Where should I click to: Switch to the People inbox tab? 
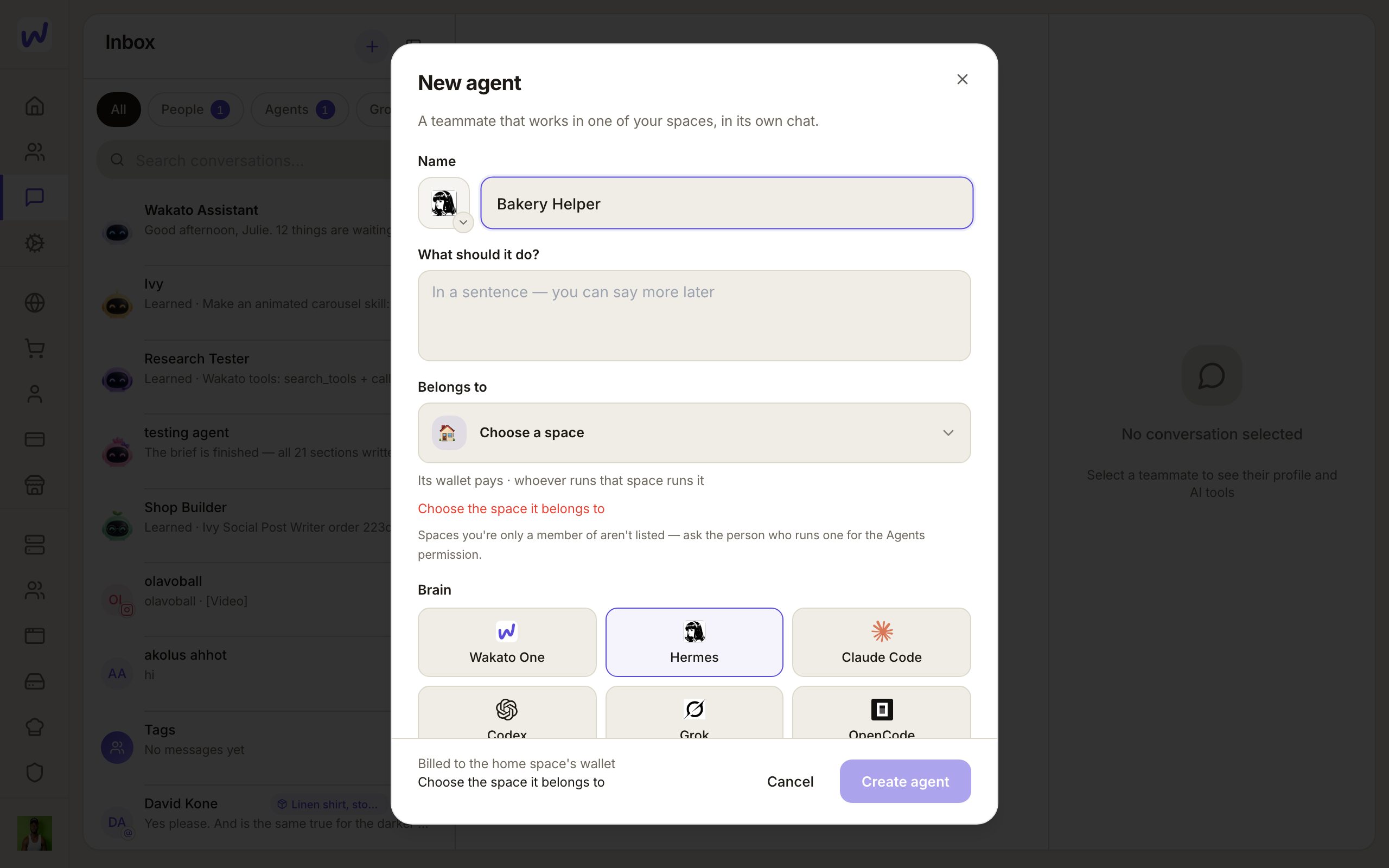[x=195, y=110]
